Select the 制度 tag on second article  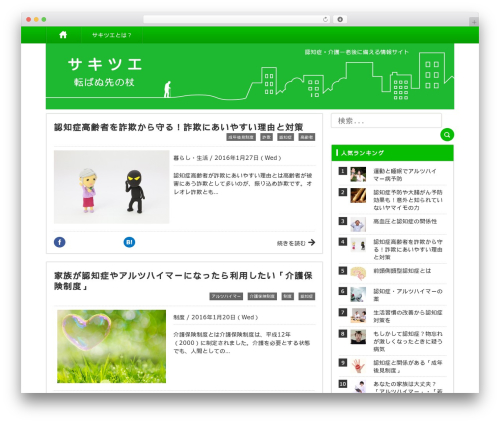click(288, 296)
